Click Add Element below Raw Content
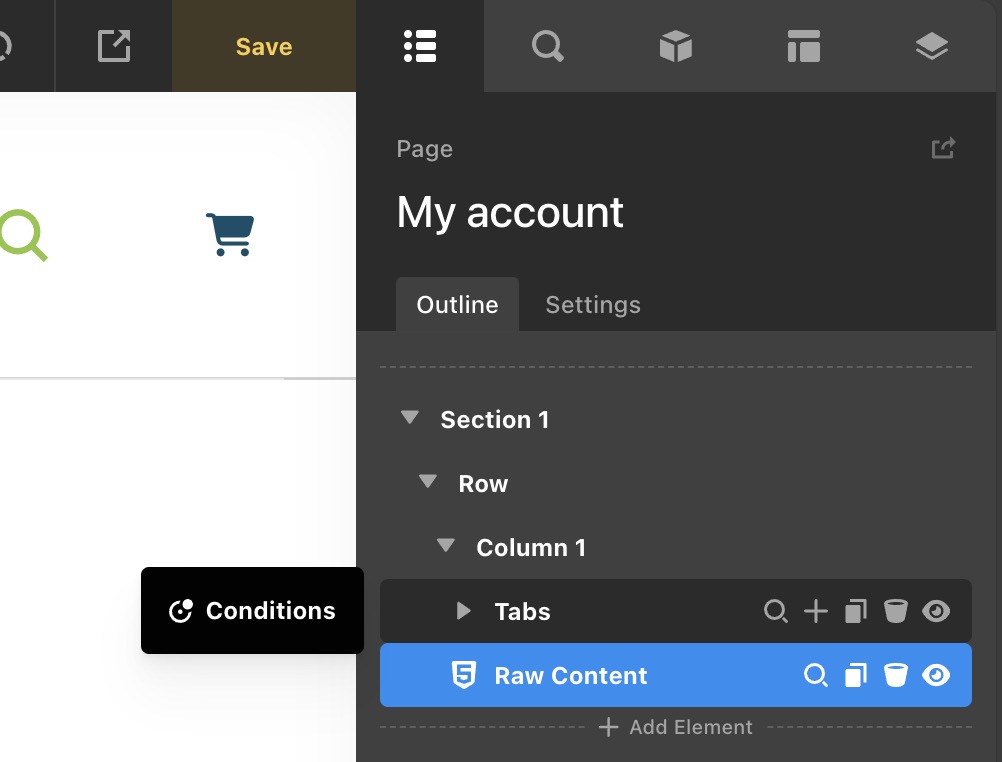 pyautogui.click(x=676, y=727)
